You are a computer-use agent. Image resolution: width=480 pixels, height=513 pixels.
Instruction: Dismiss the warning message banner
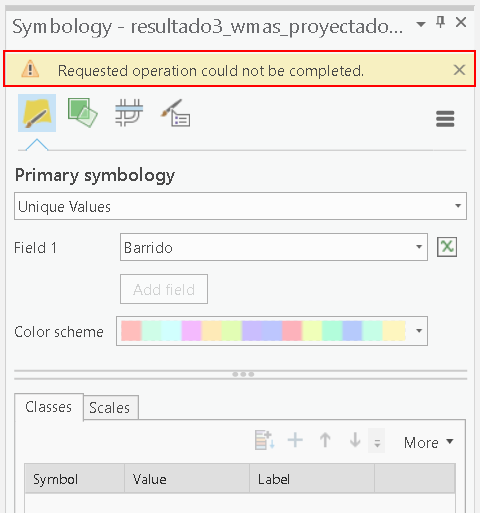tap(459, 70)
